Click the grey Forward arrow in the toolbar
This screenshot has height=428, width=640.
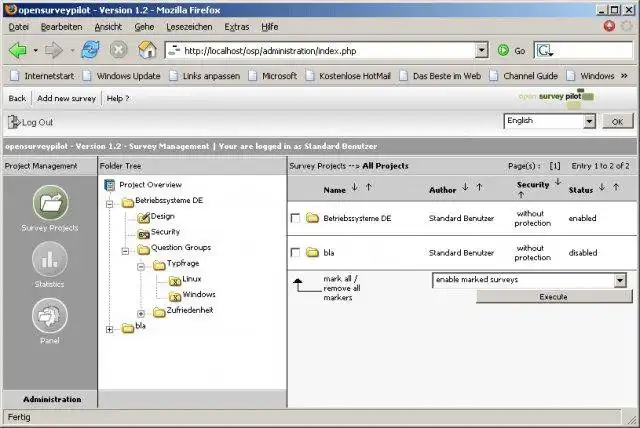(54, 51)
